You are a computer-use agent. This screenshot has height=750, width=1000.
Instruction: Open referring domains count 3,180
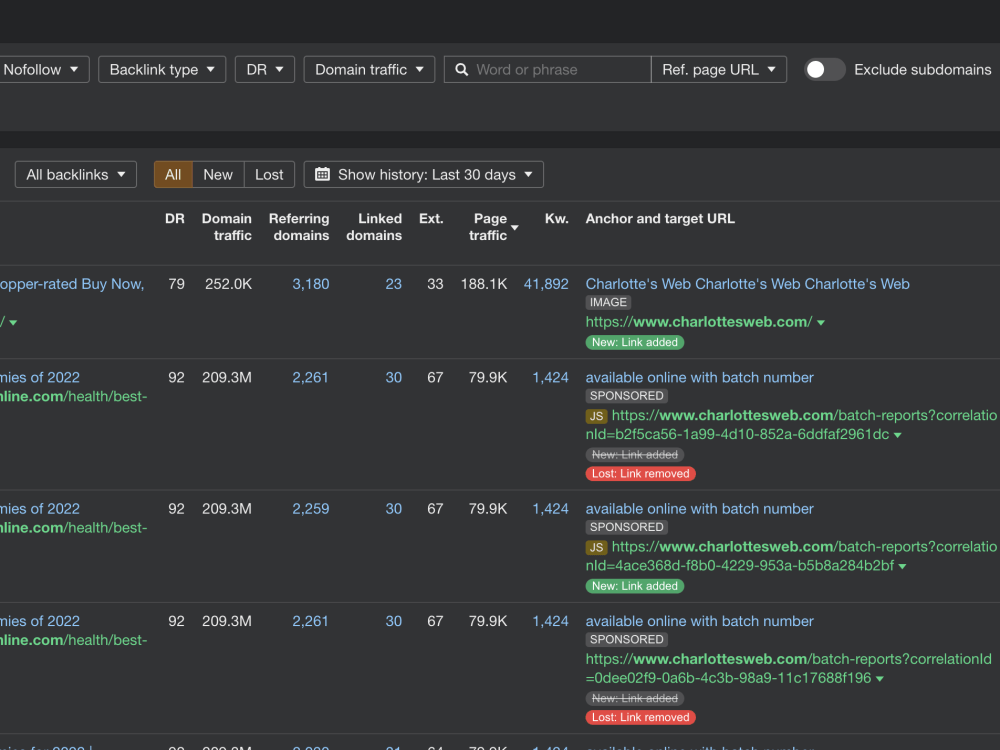tap(310, 284)
